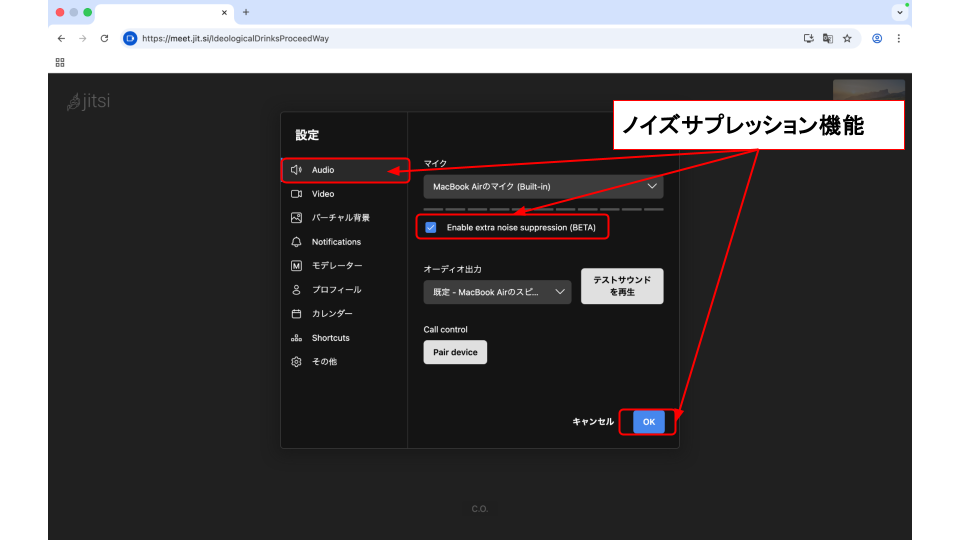Play the test sound (テストサウンドを再生)
Viewport: 960px width, 540px height.
pos(622,286)
